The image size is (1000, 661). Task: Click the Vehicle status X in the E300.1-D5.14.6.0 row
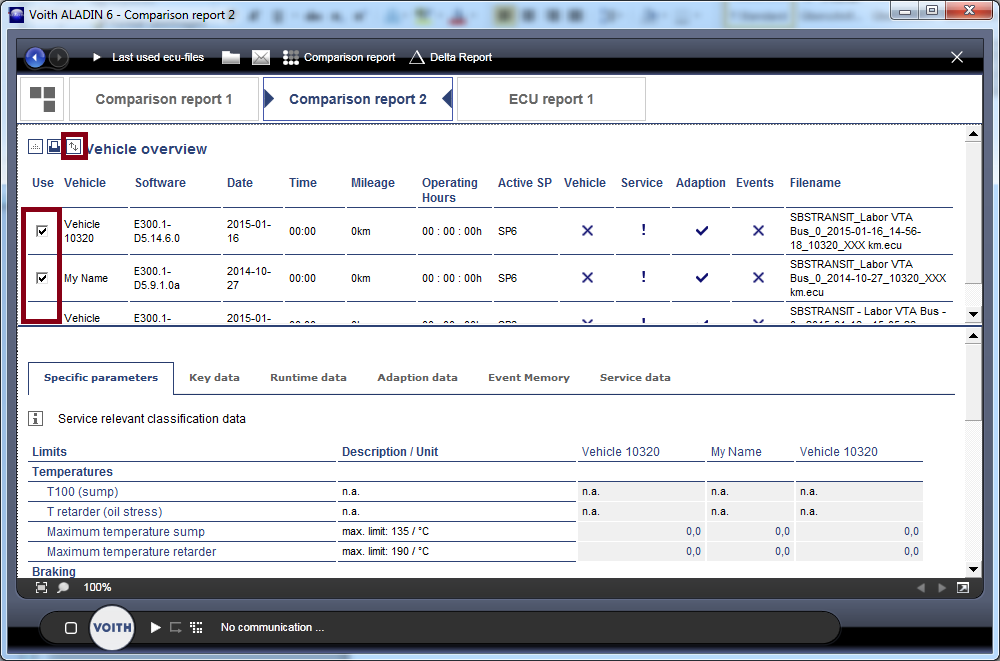click(587, 231)
